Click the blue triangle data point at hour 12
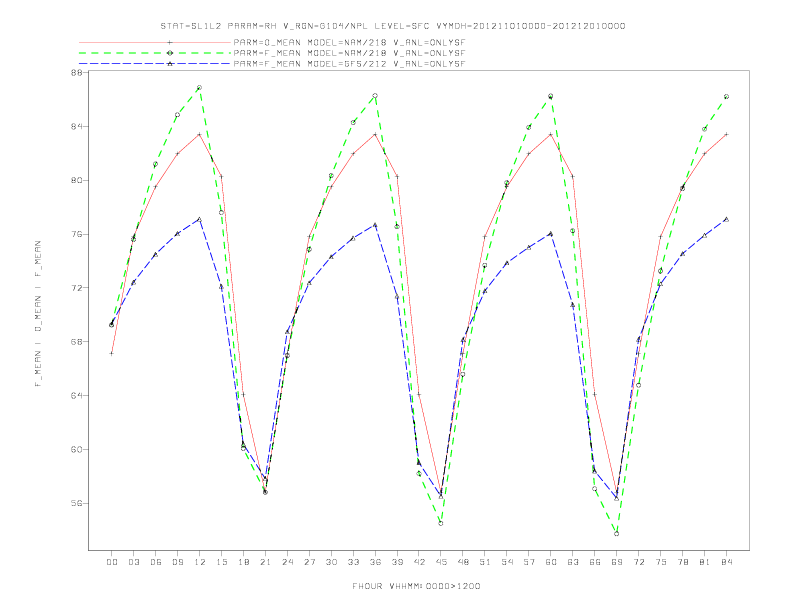Viewport: 792px width, 612px height. [200, 219]
